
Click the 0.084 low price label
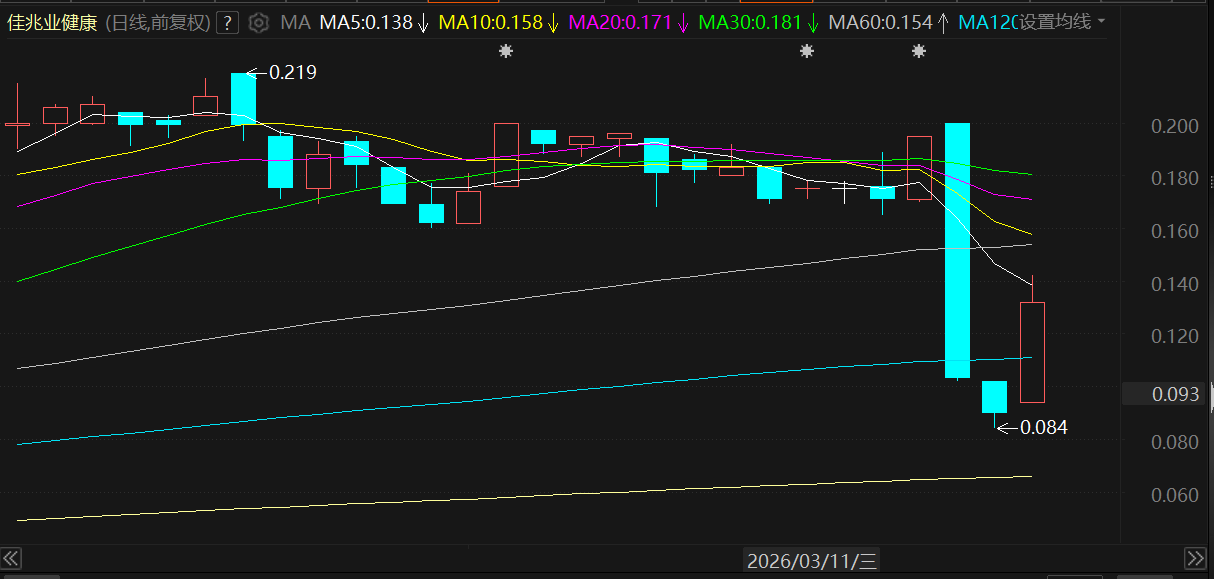pos(1043,428)
